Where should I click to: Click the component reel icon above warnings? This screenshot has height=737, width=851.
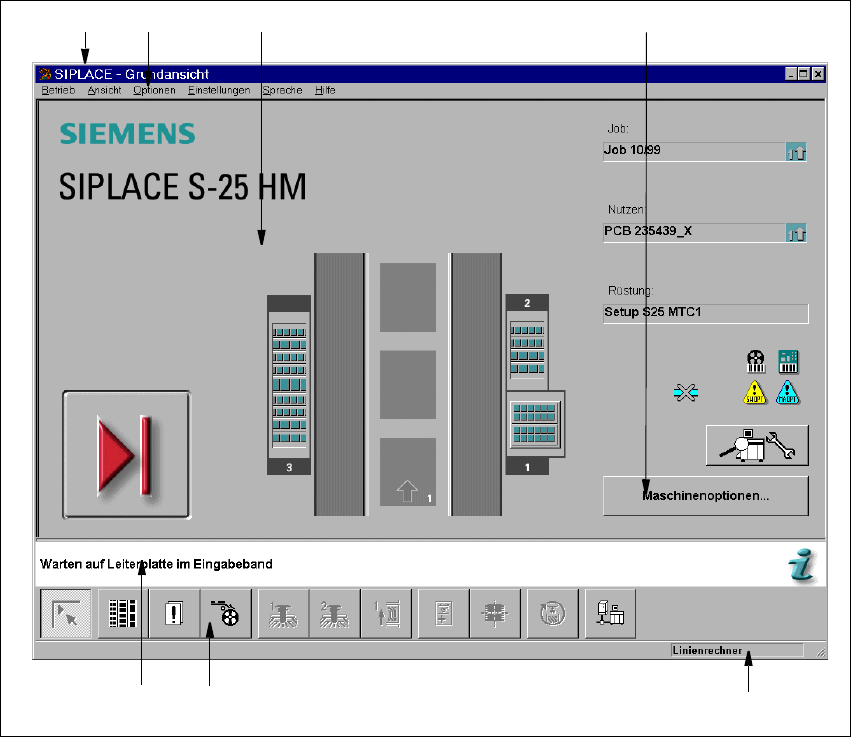point(755,361)
